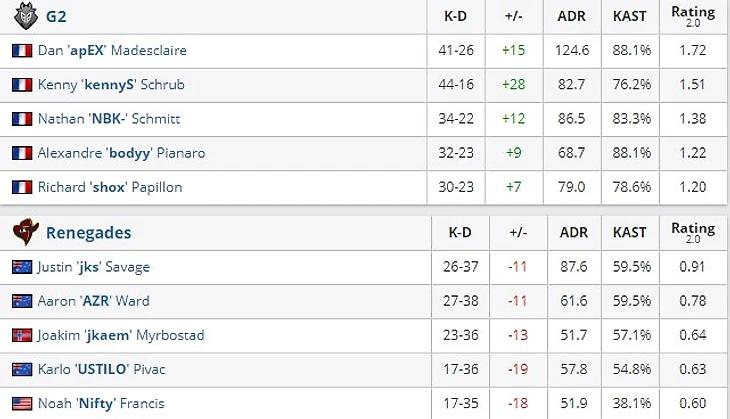Image resolution: width=730 pixels, height=419 pixels.
Task: Click the KAST column header in Renegades table
Action: pos(629,233)
